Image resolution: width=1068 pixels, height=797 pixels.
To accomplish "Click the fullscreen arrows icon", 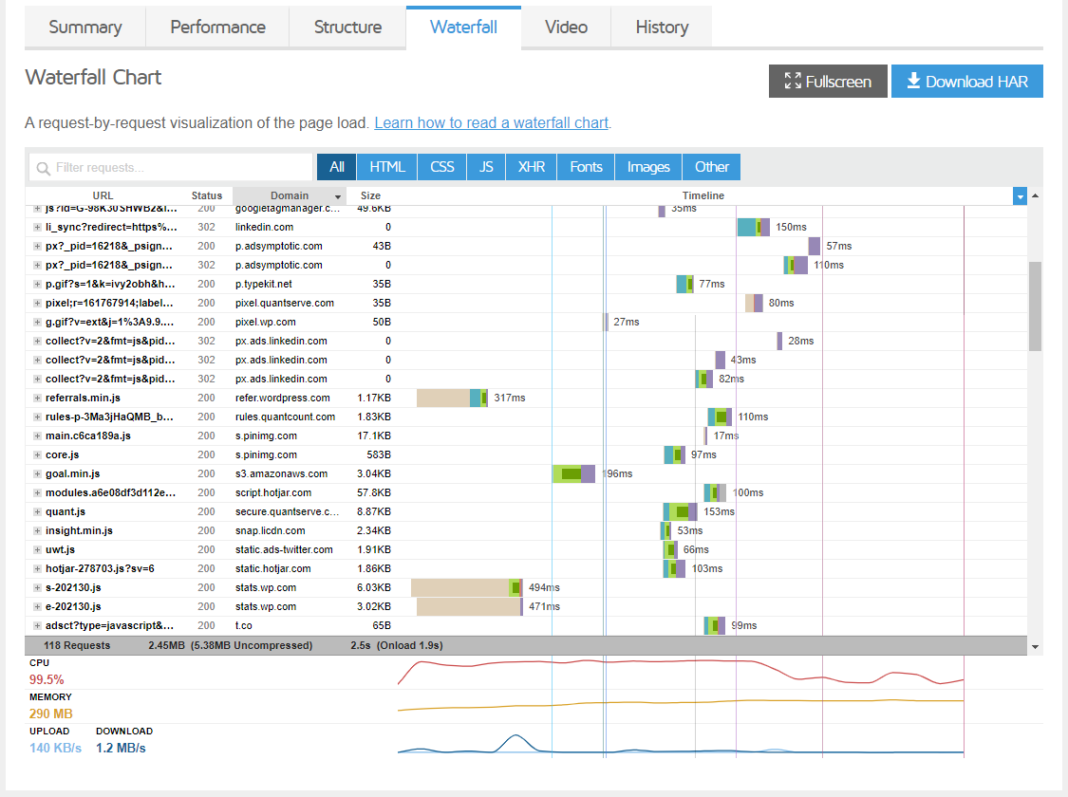I will (794, 81).
